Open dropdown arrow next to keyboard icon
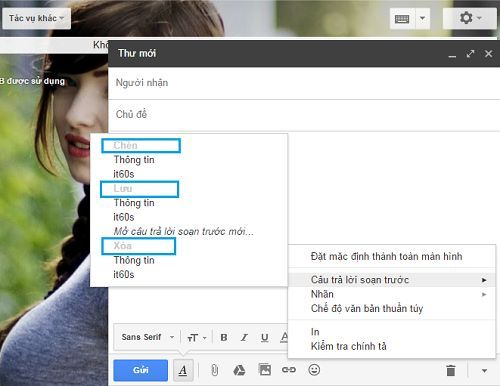 (x=422, y=18)
